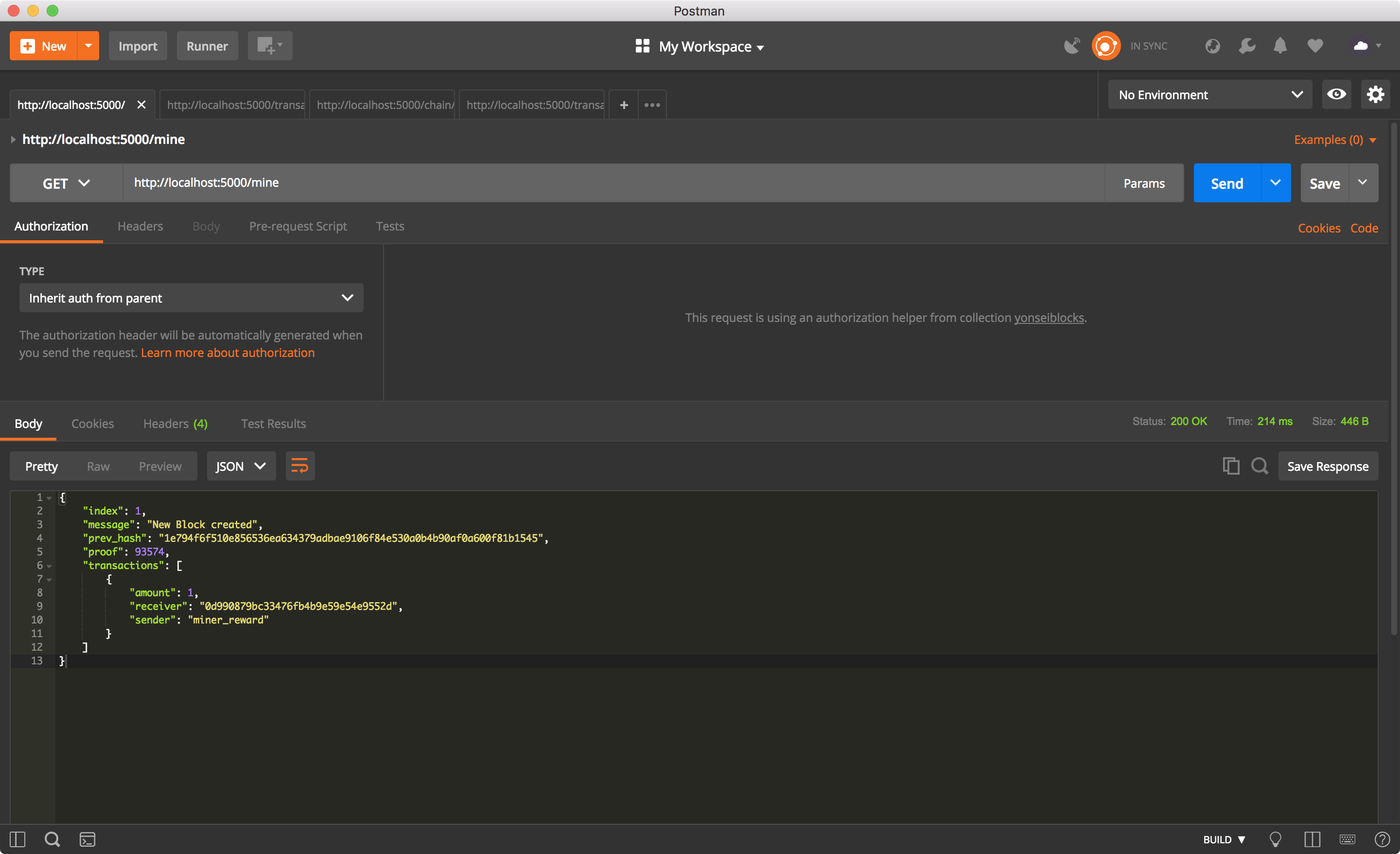Switch to Preview view
The image size is (1400, 854).
click(160, 466)
